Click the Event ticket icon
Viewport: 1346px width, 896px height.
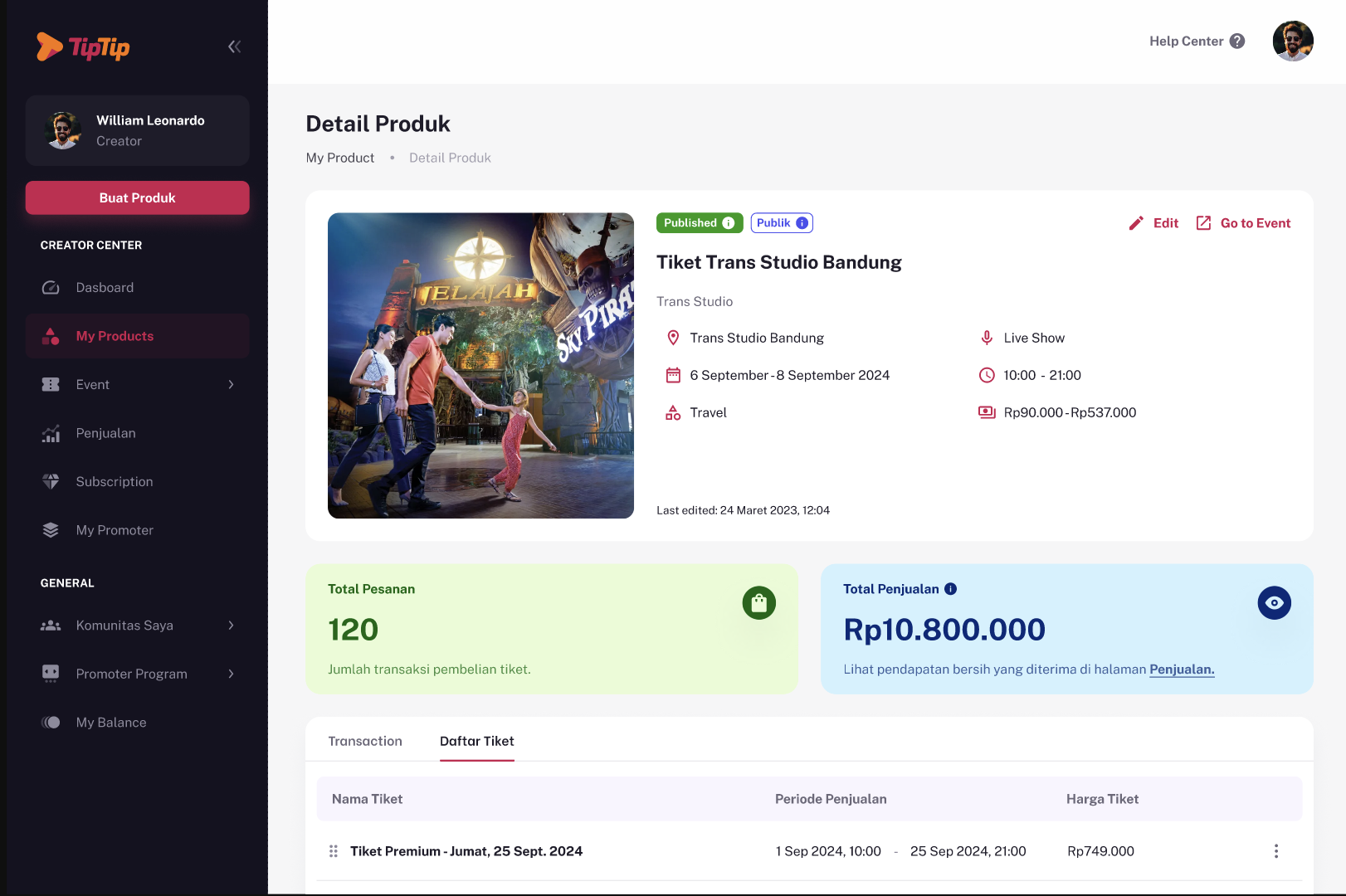(x=51, y=384)
